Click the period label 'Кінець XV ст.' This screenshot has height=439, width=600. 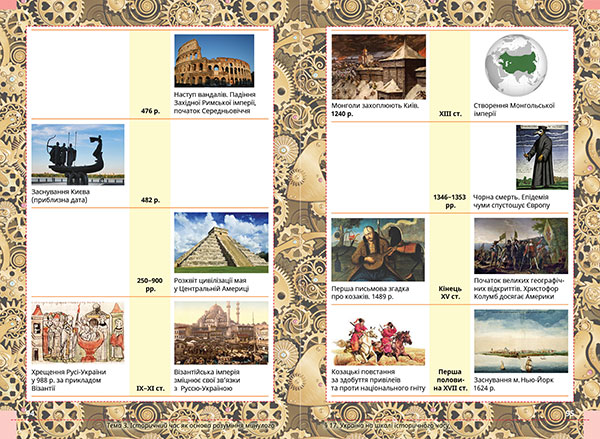(x=450, y=293)
